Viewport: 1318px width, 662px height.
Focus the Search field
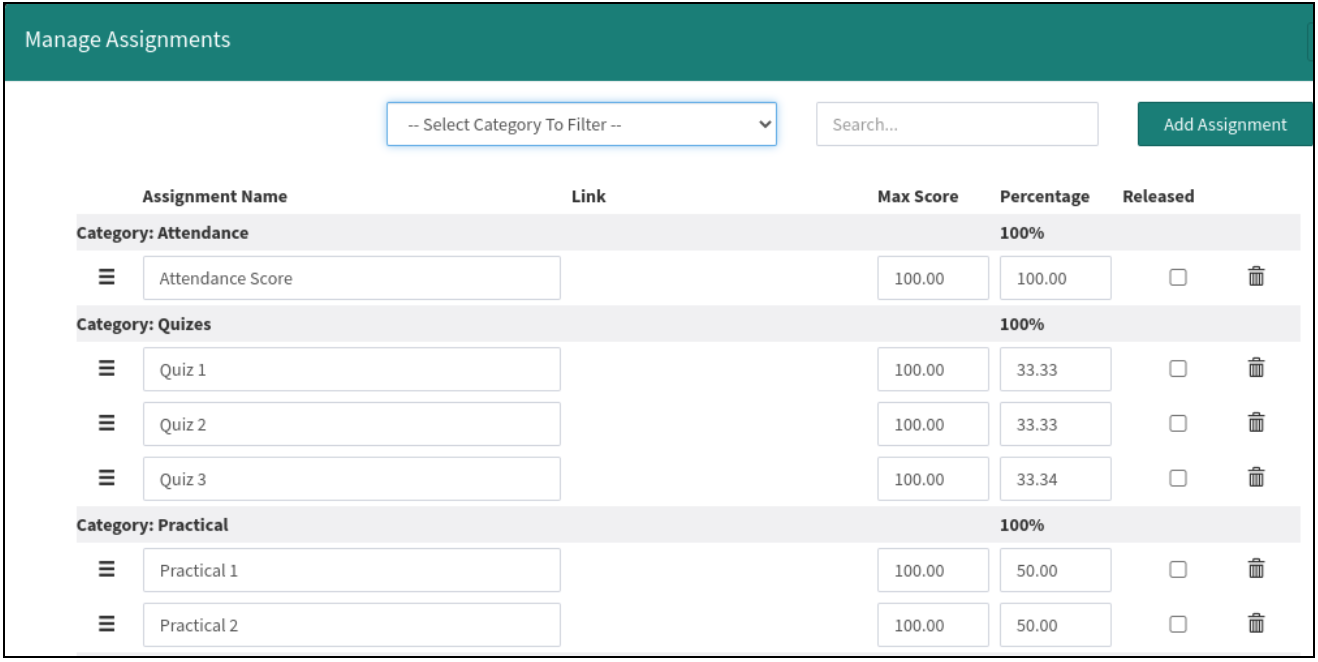[x=957, y=124]
